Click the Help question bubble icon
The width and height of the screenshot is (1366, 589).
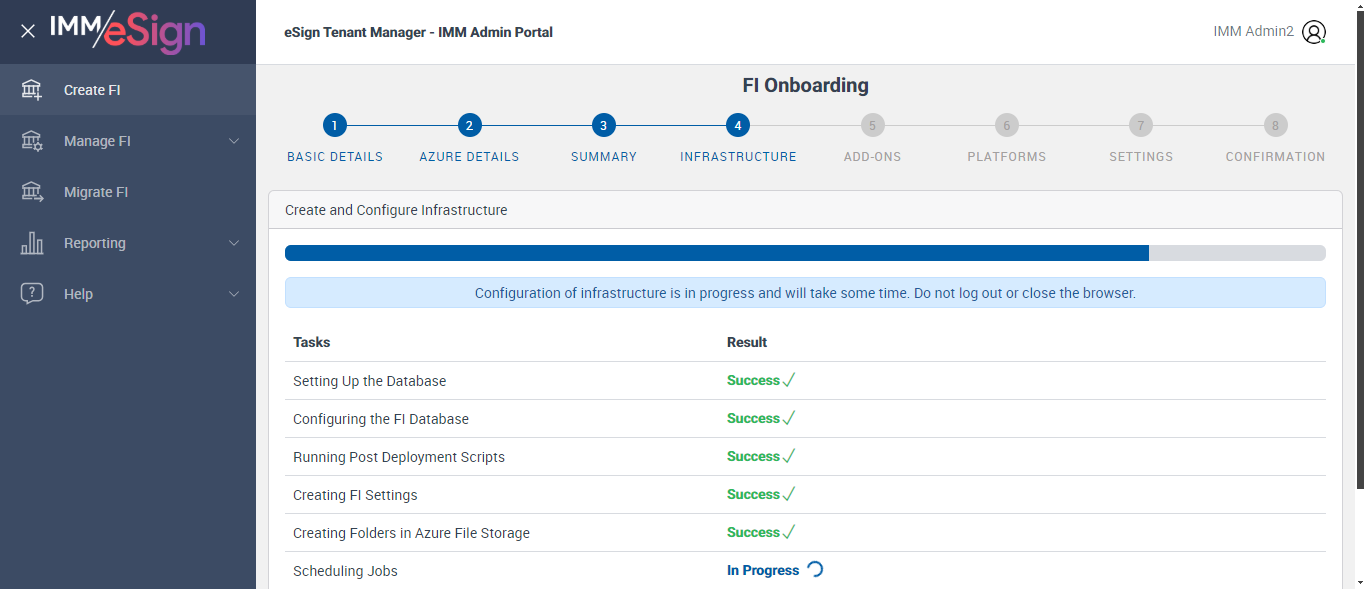[x=32, y=294]
